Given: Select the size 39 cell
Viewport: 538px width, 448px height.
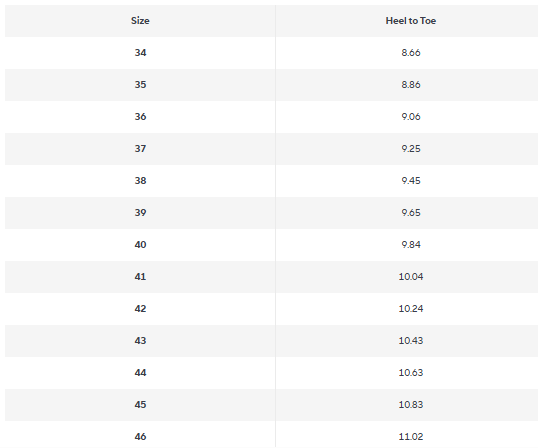Looking at the screenshot, I should tap(140, 213).
